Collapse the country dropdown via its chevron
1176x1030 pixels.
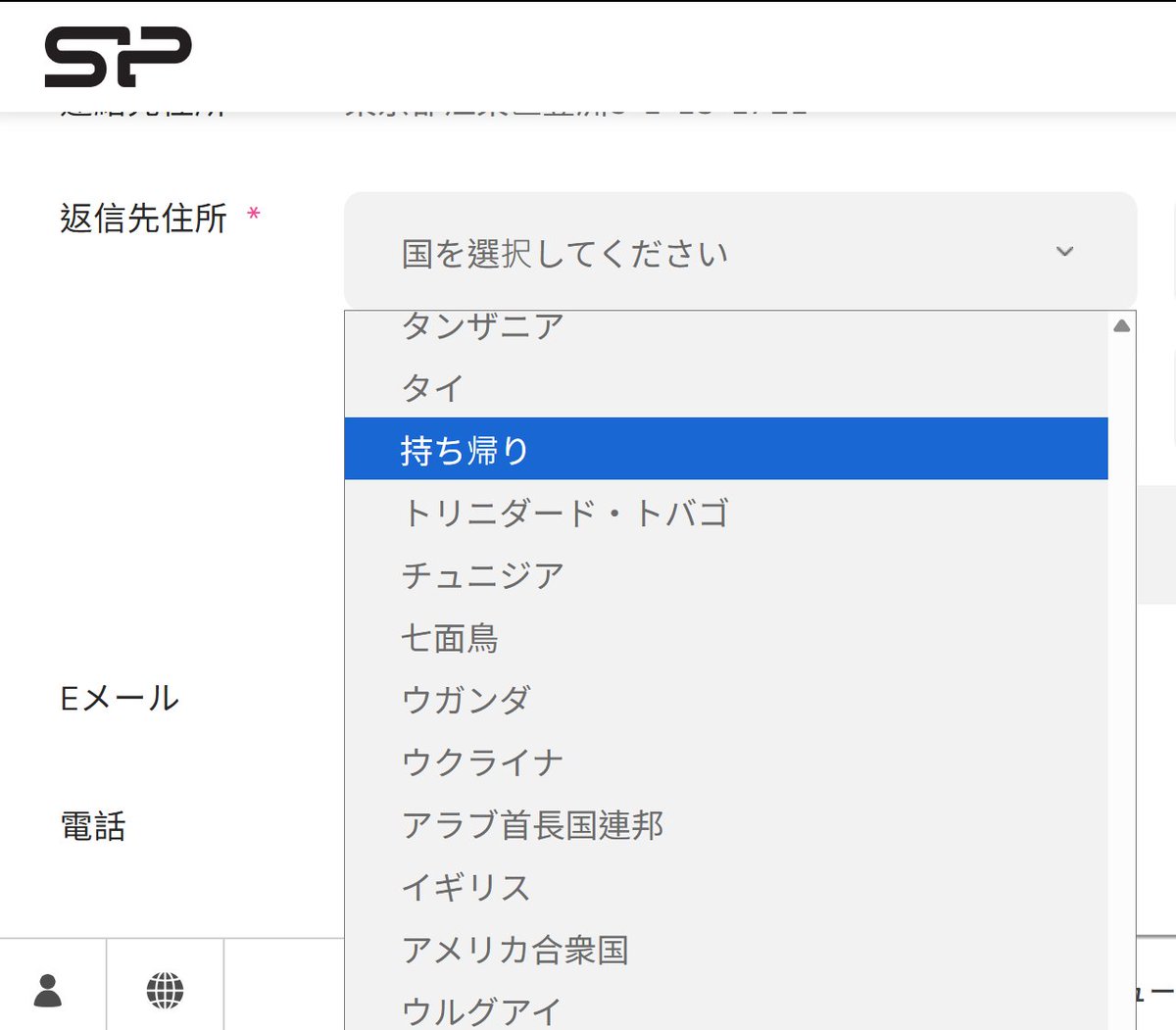click(x=1064, y=252)
